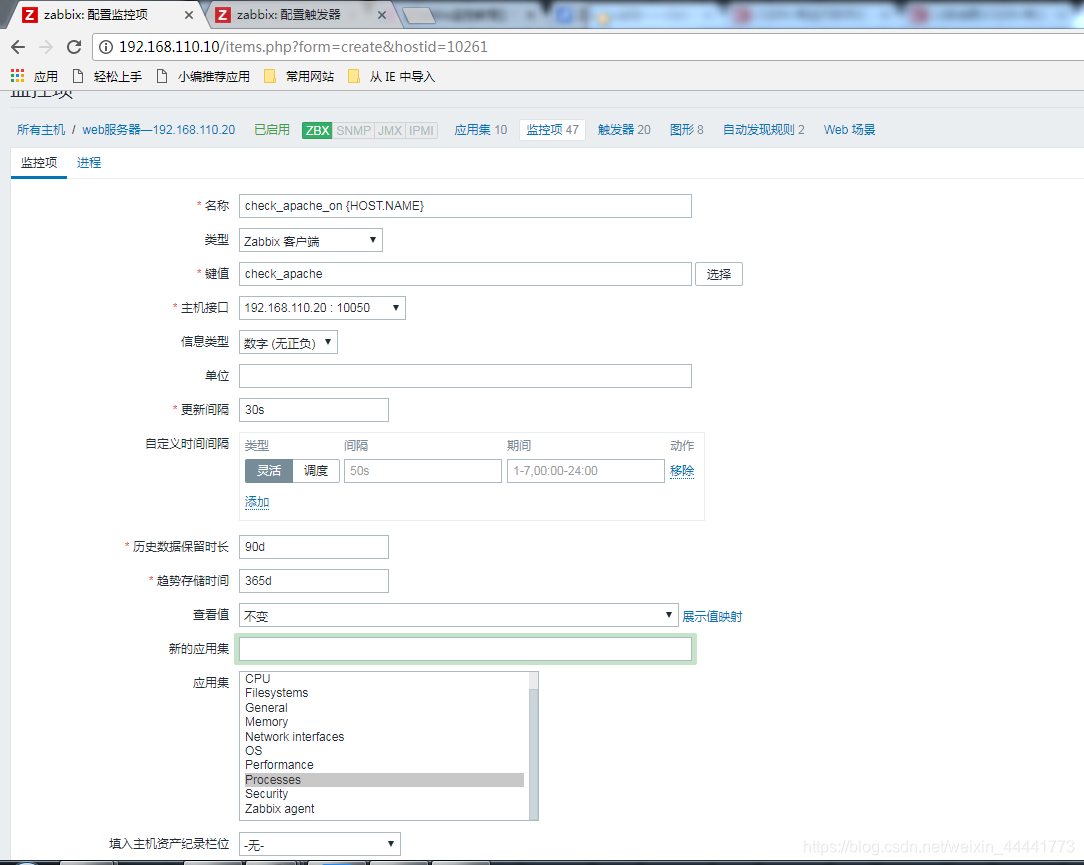The width and height of the screenshot is (1084, 865).
Task: Click the browser forward arrow
Action: pos(46,47)
